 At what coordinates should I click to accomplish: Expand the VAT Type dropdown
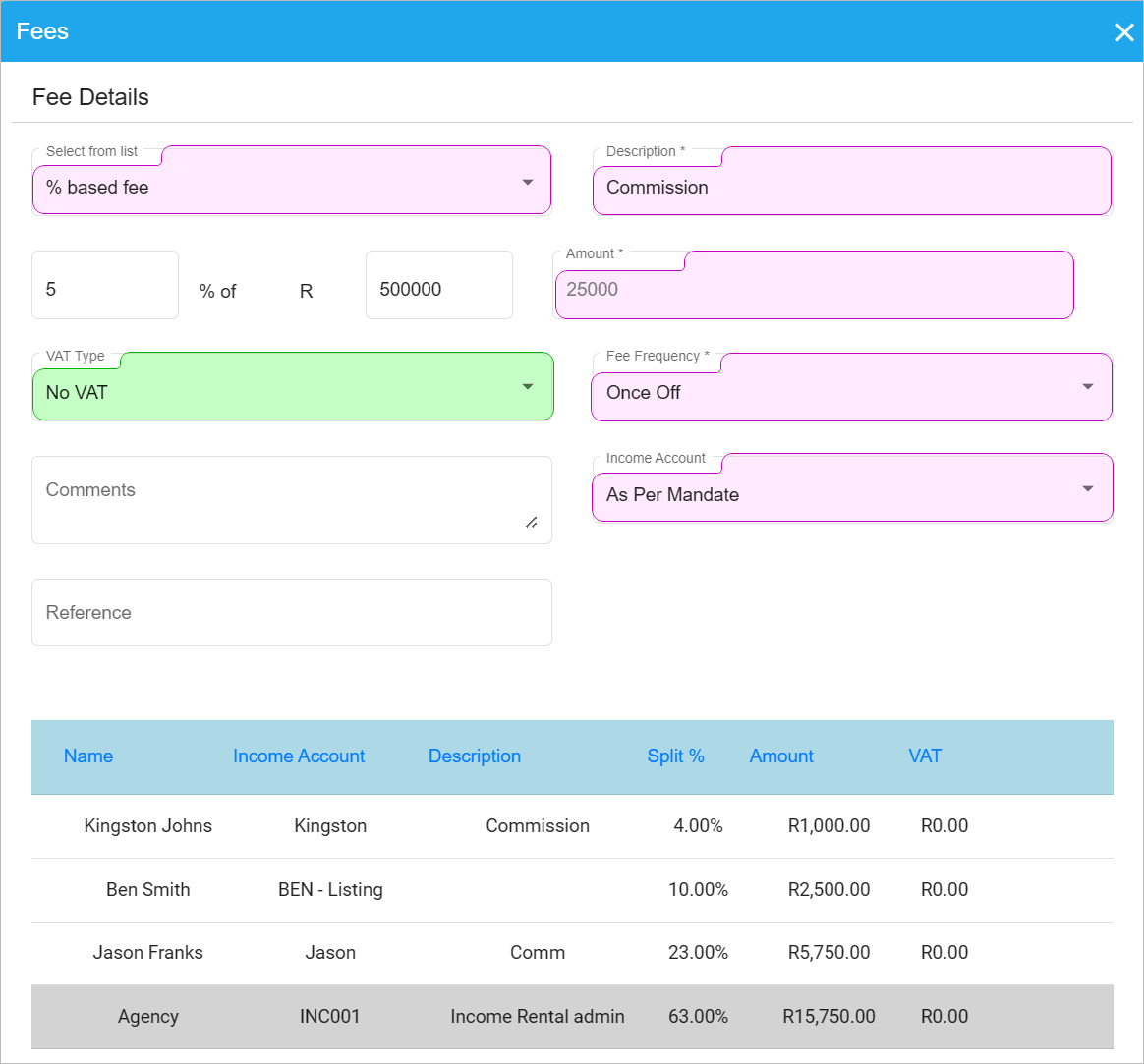292,390
